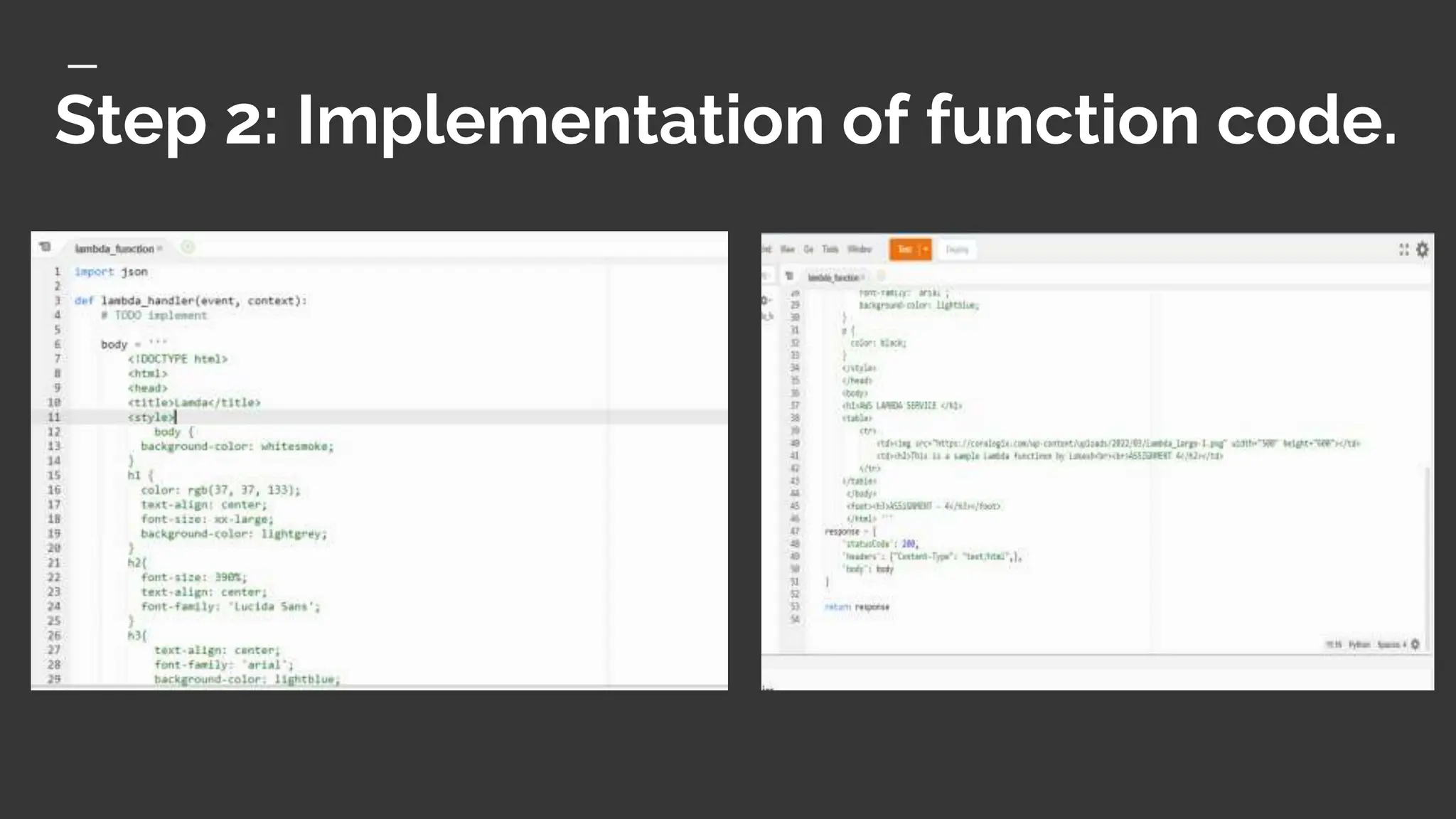The height and width of the screenshot is (819, 1456).
Task: Click 'body {' on line 12
Action: click(174, 432)
